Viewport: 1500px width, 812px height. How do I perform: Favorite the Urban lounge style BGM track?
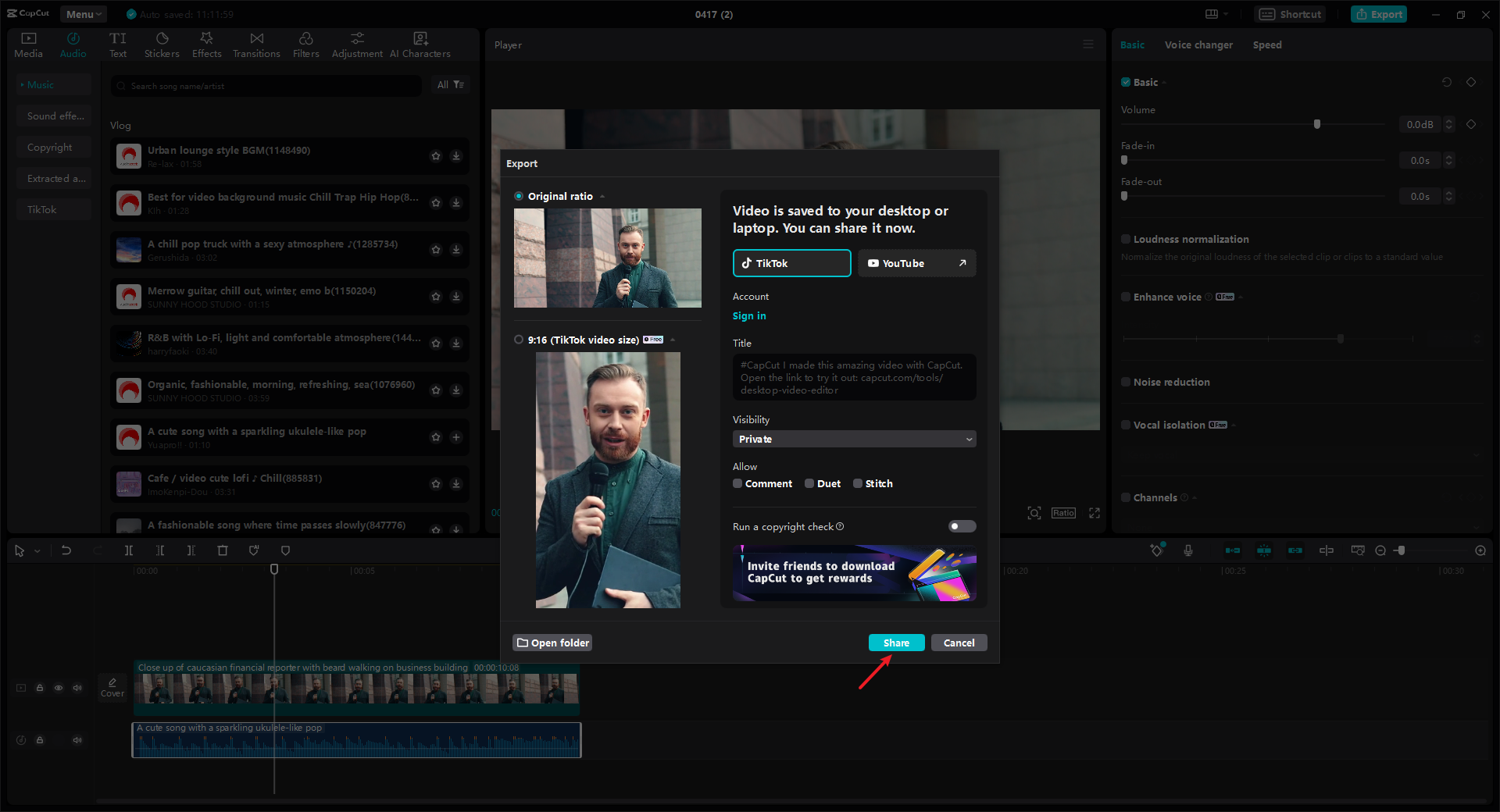[x=436, y=156]
